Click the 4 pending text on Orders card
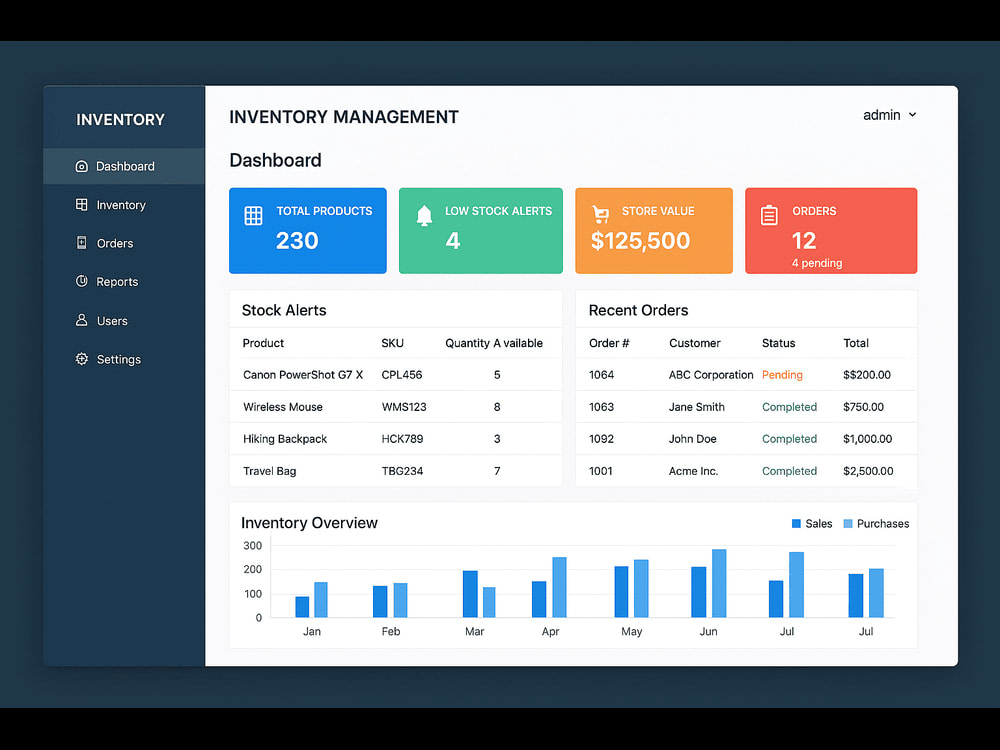Screen dimensions: 1000x750 (817, 263)
